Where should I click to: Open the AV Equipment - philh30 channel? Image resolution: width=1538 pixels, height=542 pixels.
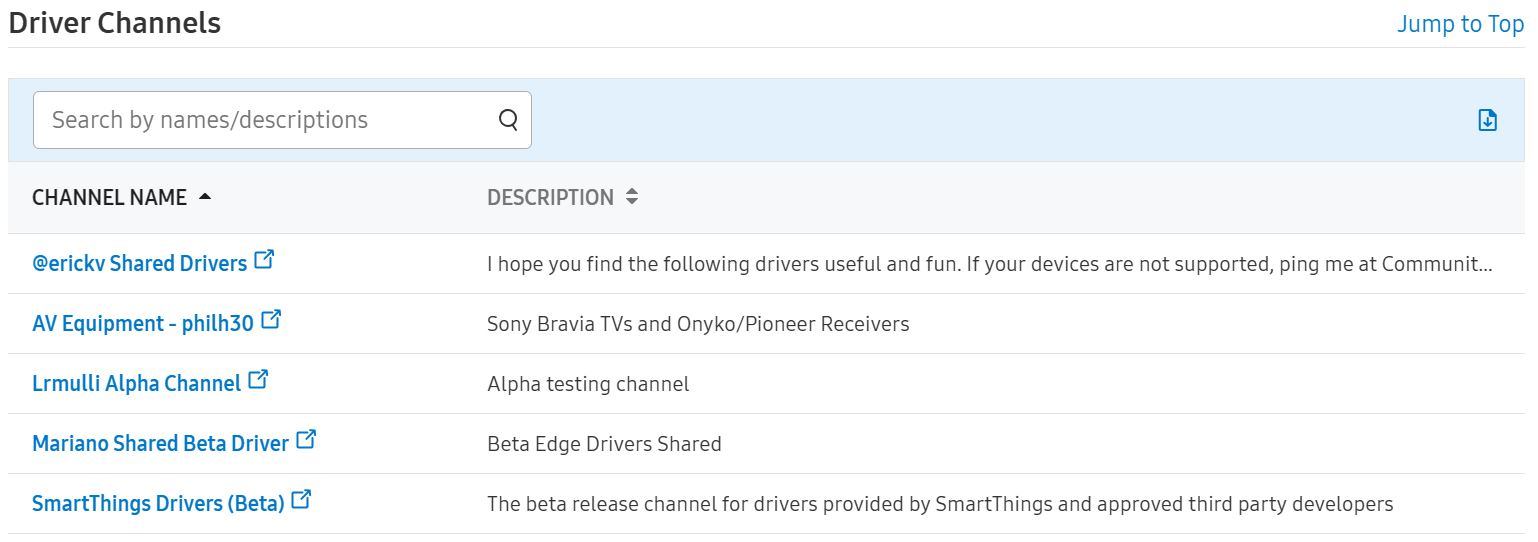click(x=143, y=324)
